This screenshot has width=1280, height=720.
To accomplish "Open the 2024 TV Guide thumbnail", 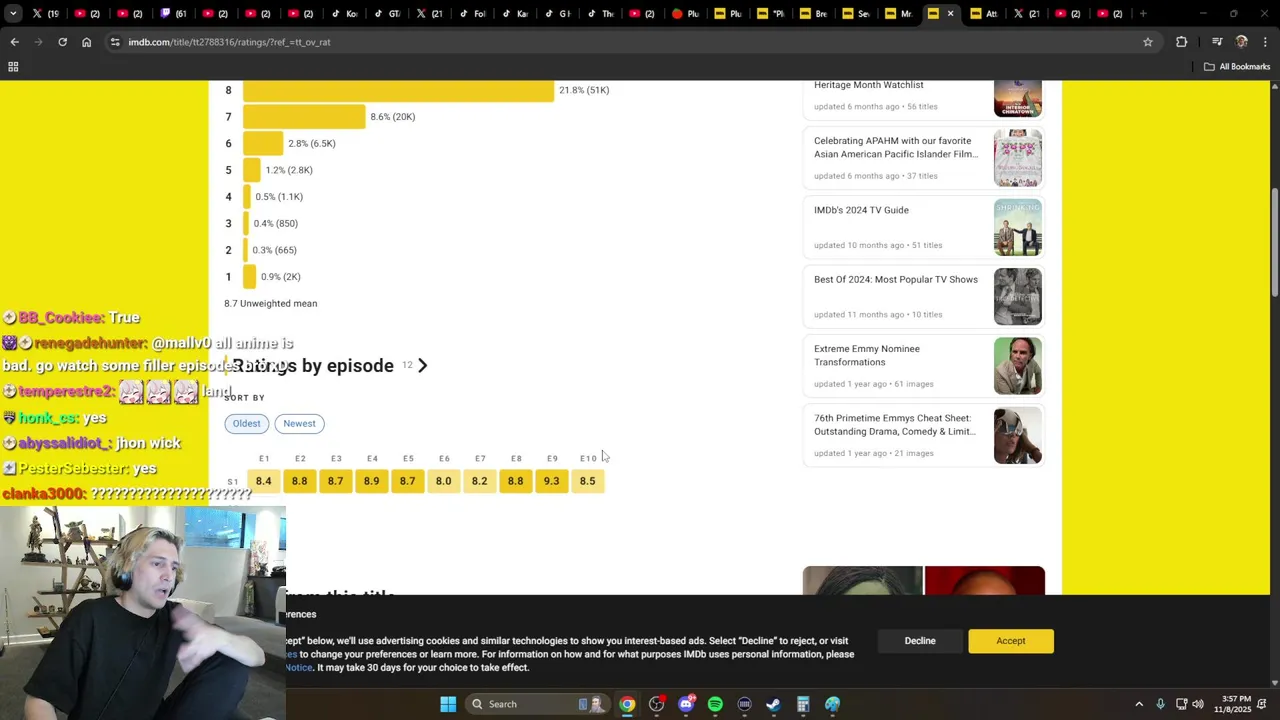I will point(1018,227).
